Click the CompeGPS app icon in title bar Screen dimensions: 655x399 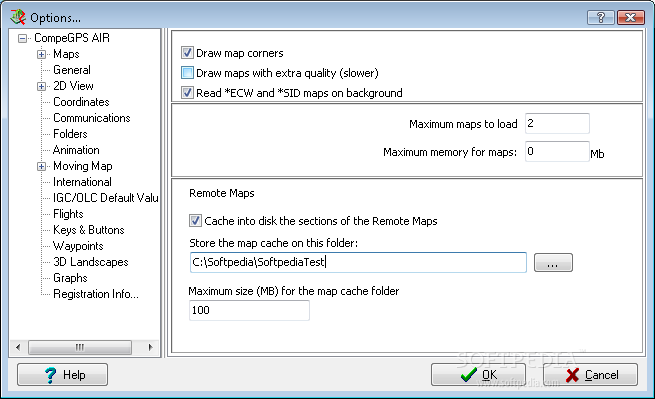pos(18,17)
